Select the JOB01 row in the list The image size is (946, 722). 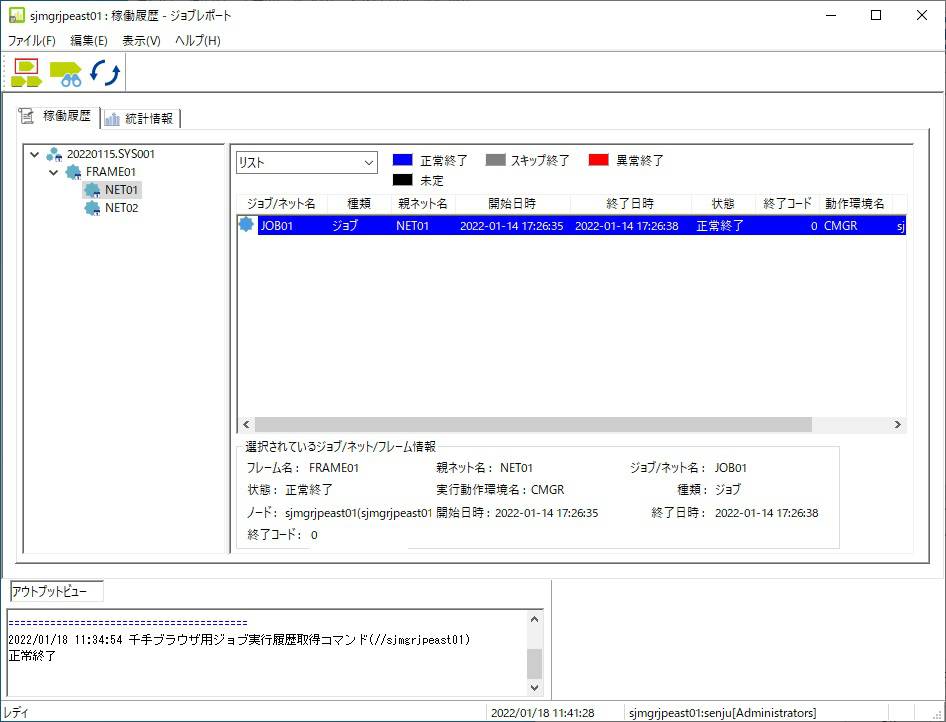(572, 226)
